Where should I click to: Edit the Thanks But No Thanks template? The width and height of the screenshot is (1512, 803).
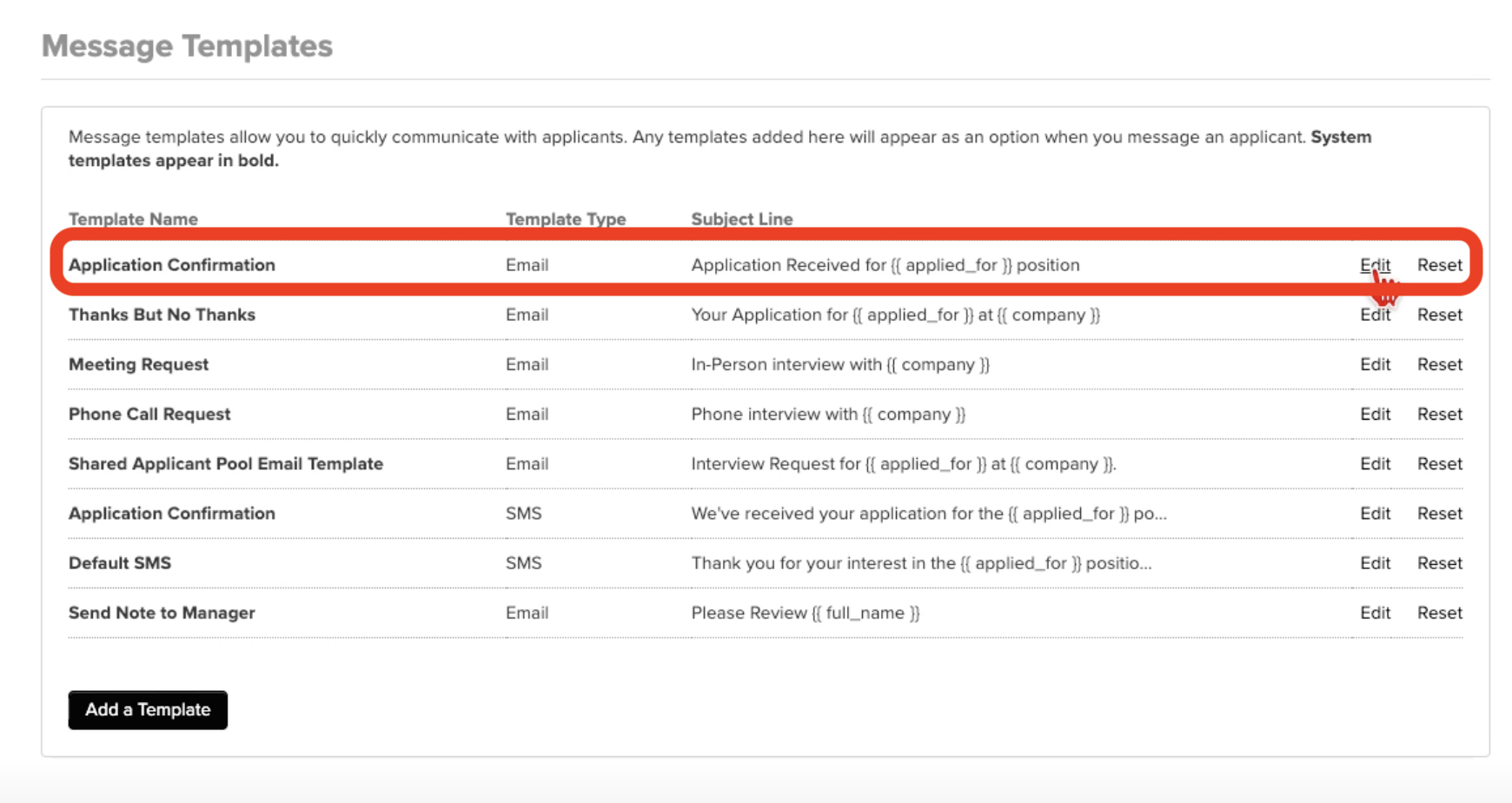click(x=1375, y=315)
